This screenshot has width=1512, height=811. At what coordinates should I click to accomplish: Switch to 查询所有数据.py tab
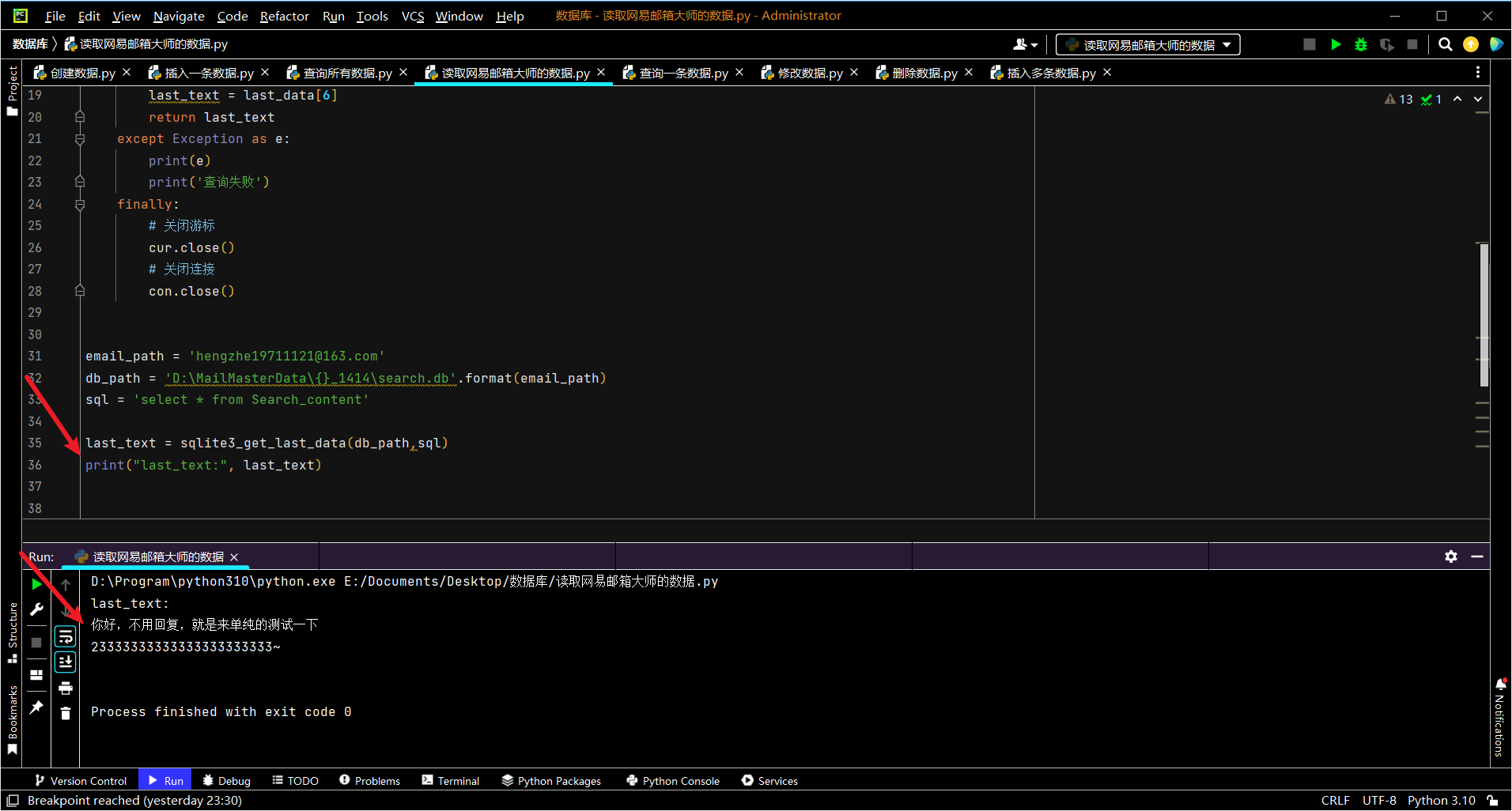pyautogui.click(x=347, y=73)
